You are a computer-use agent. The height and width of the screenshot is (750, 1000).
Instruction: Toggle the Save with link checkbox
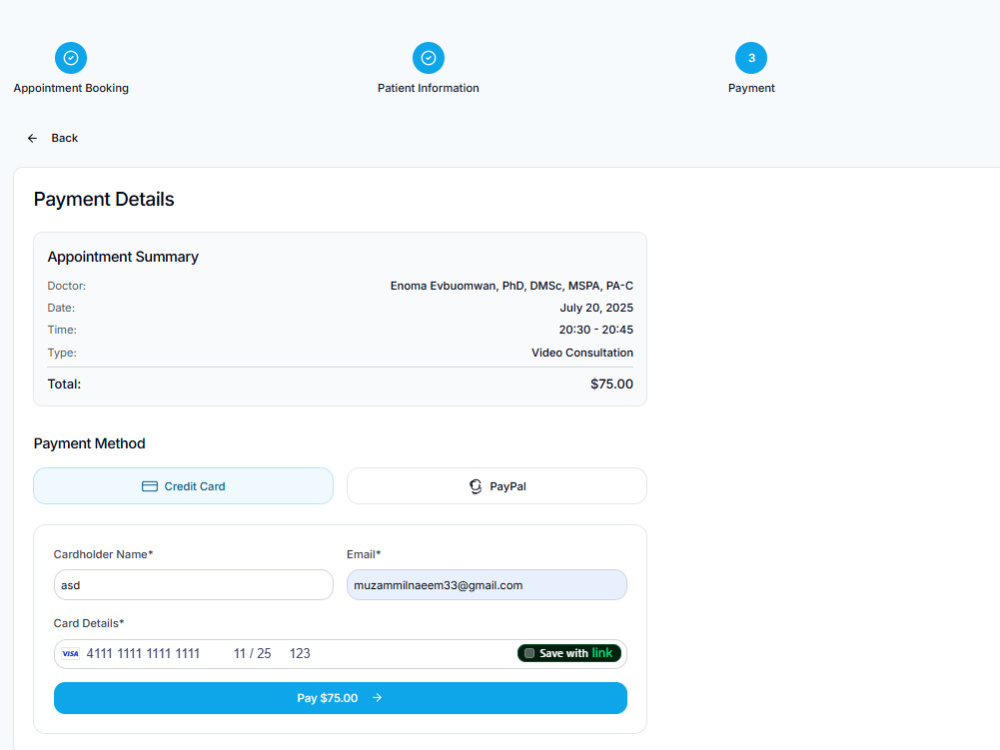[529, 653]
